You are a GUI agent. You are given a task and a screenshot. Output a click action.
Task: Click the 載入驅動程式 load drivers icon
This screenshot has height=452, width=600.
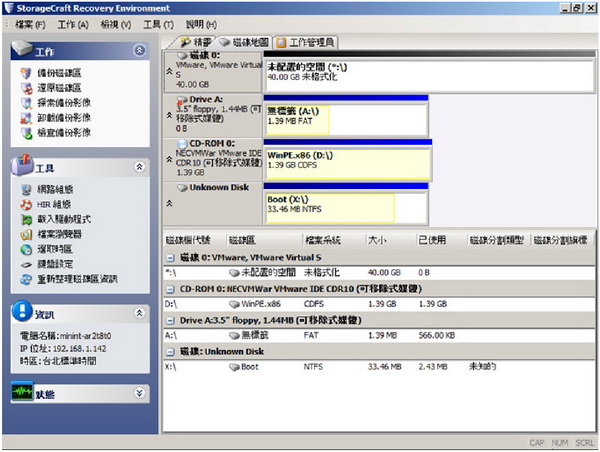25,219
